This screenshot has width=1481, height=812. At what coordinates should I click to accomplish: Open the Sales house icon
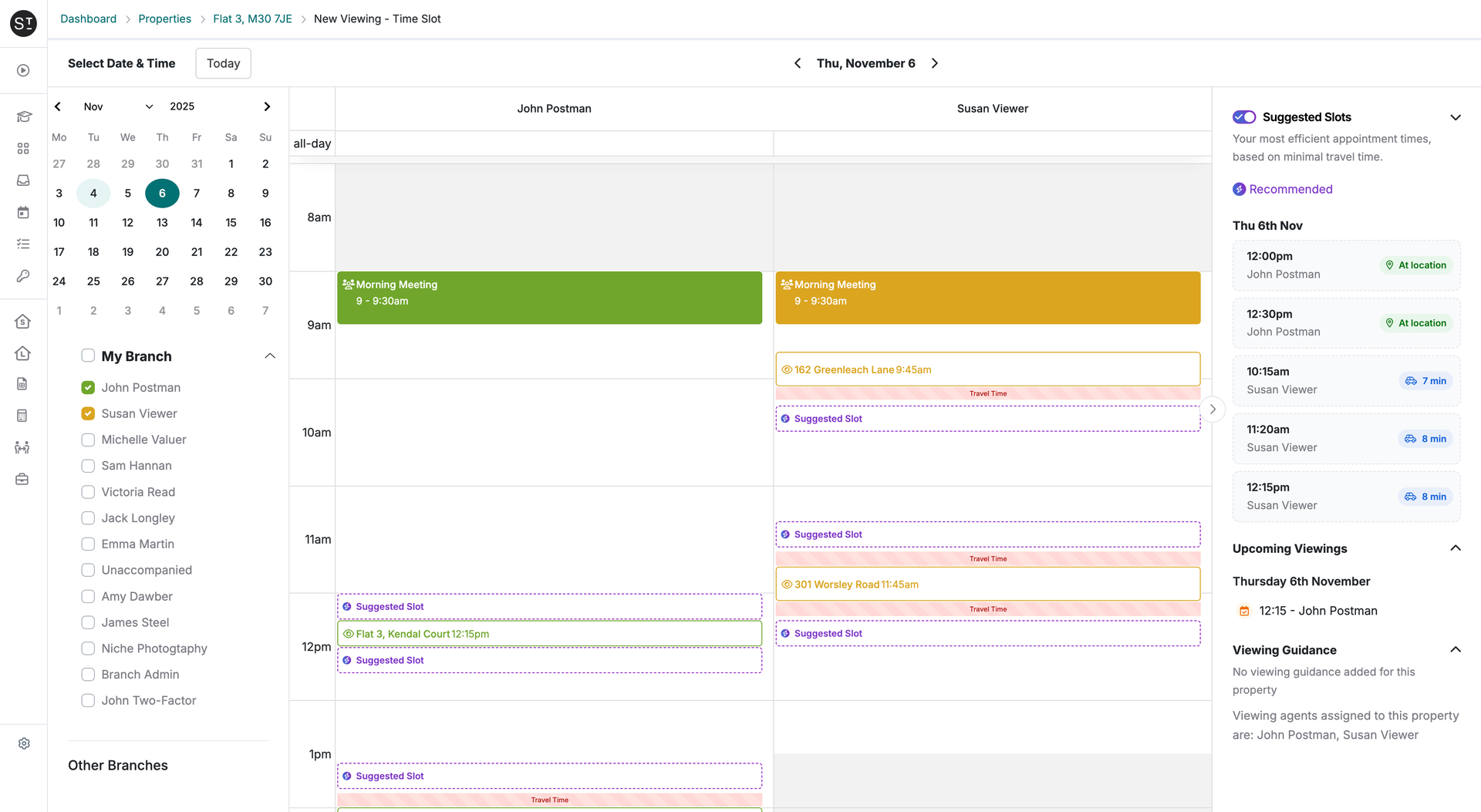[x=23, y=322]
